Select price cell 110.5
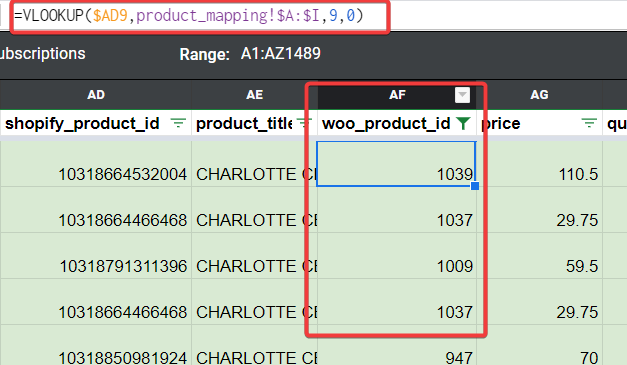The height and width of the screenshot is (365, 627). point(539,164)
